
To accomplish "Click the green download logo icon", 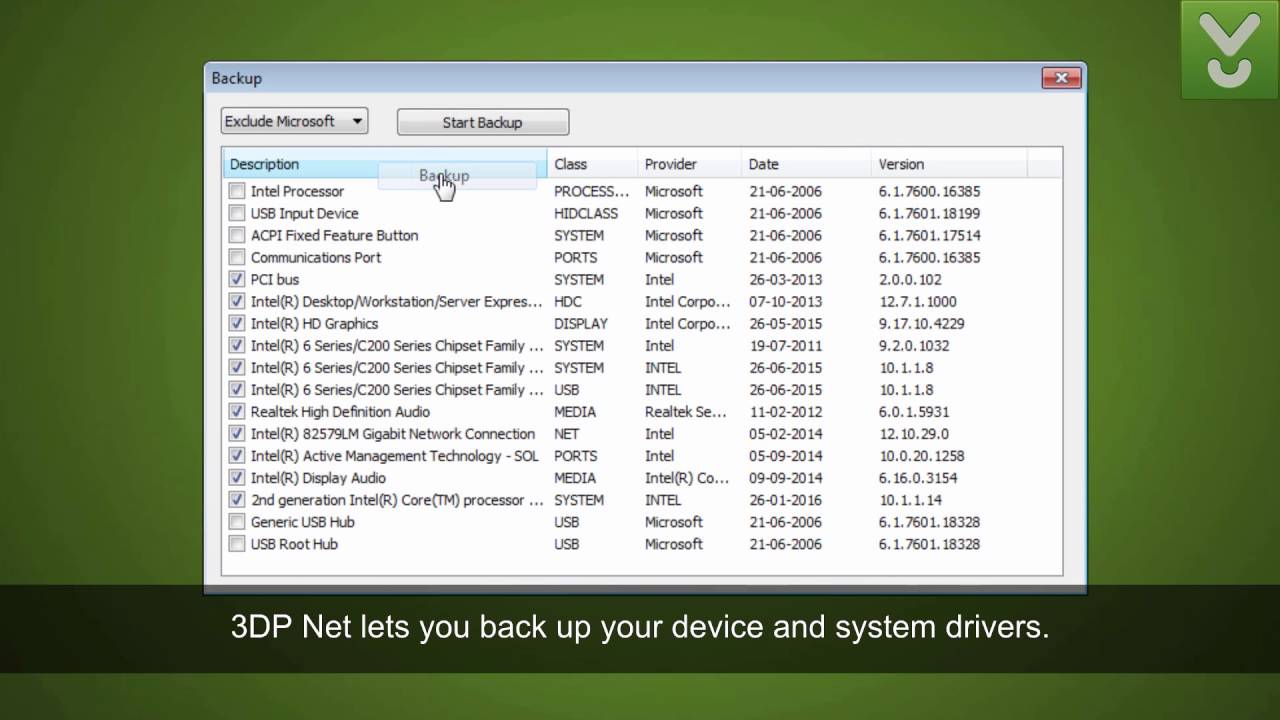I will point(1229,49).
